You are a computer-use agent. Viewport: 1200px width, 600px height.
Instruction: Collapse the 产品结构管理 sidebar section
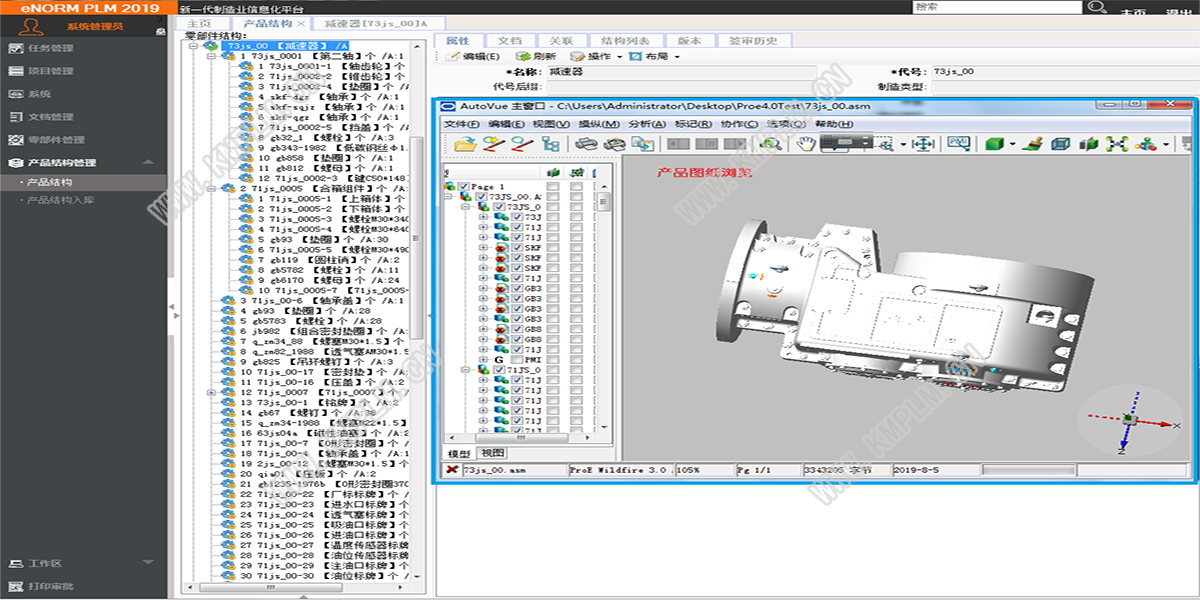(147, 163)
